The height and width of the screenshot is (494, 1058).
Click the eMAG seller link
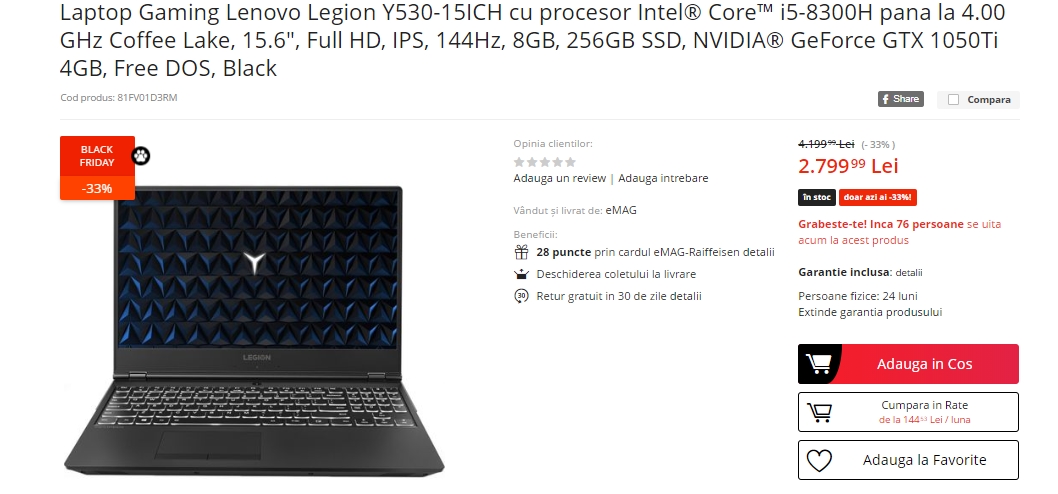point(621,210)
